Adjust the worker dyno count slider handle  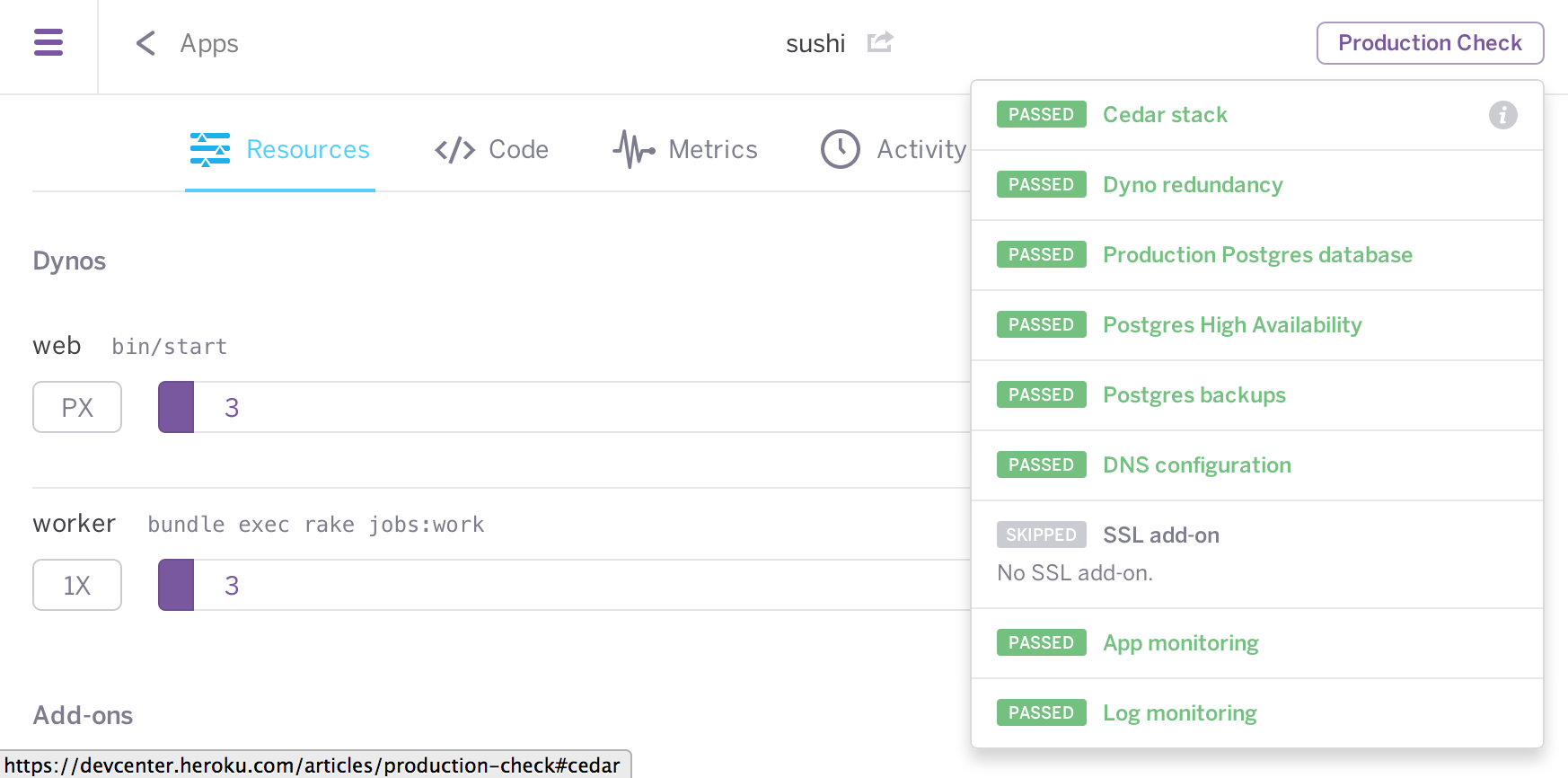[176, 585]
